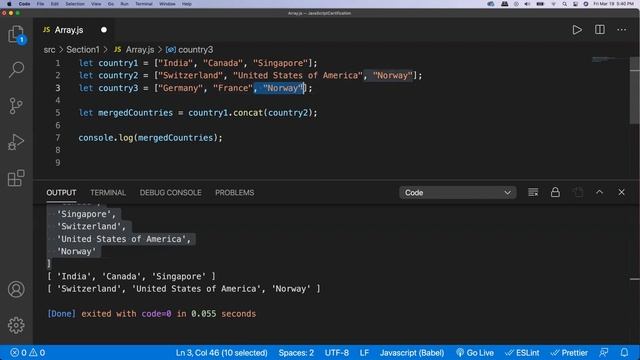Maximize the panel with the chevron-up
The width and height of the screenshot is (640, 360).
coord(599,192)
